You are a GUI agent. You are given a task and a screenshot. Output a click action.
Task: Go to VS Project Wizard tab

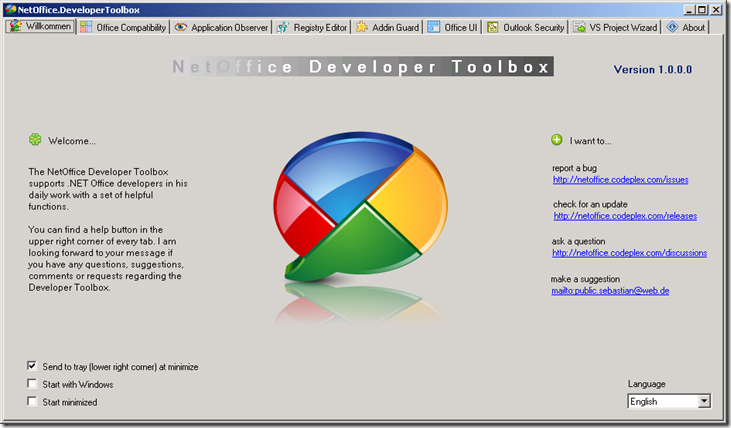point(615,28)
